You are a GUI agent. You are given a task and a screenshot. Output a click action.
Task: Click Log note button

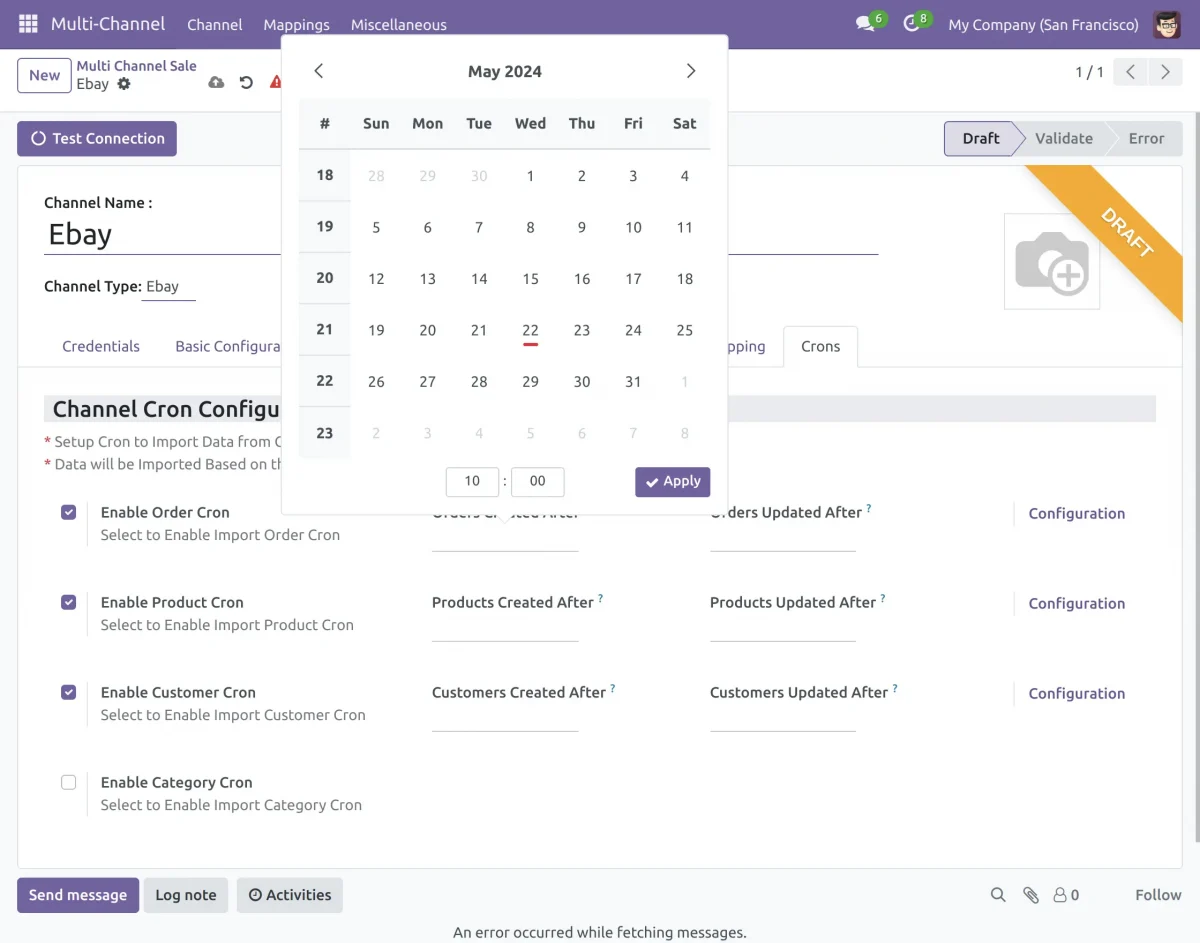186,895
